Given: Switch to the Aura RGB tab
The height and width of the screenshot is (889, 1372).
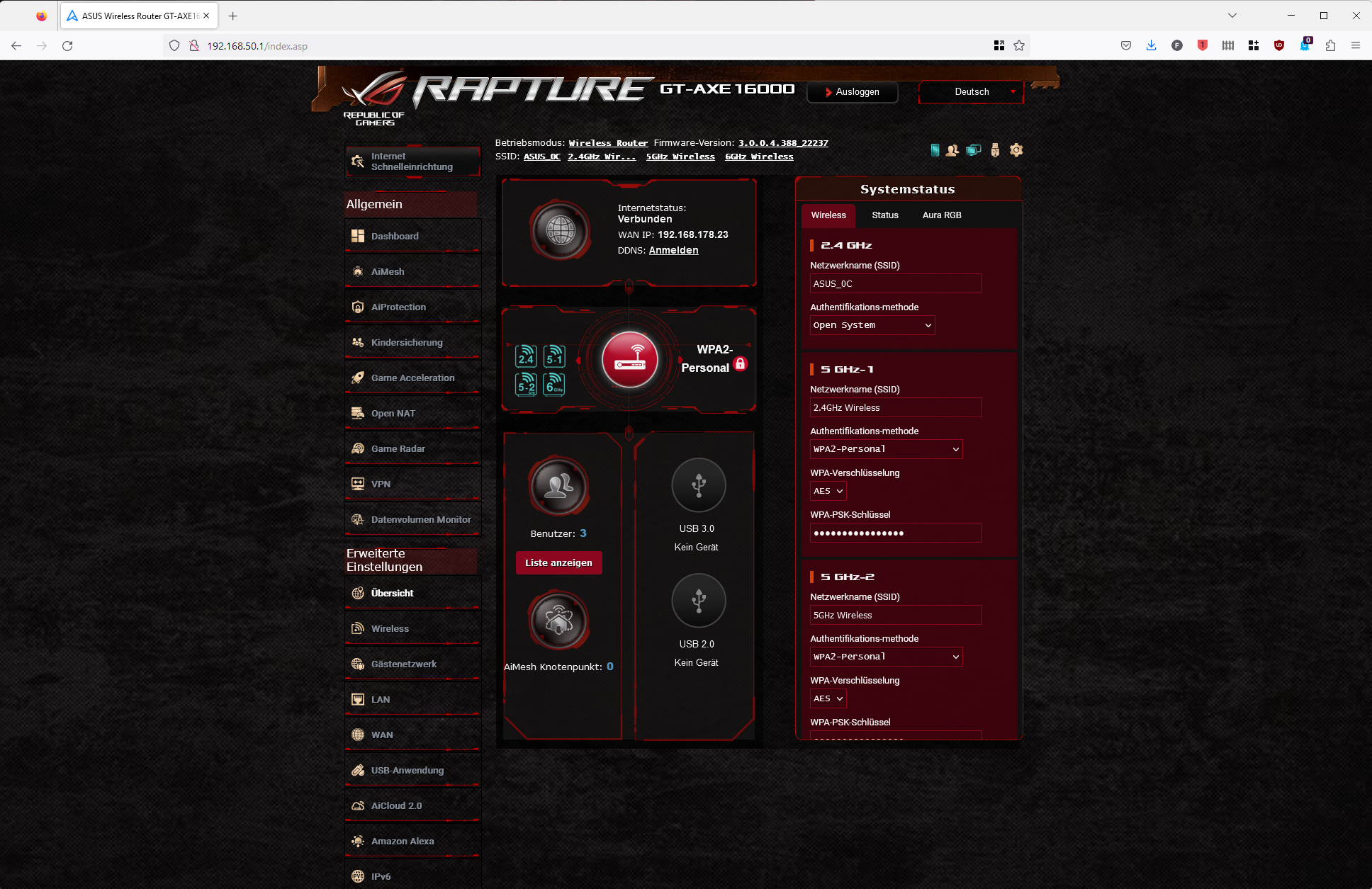Looking at the screenshot, I should 941,215.
